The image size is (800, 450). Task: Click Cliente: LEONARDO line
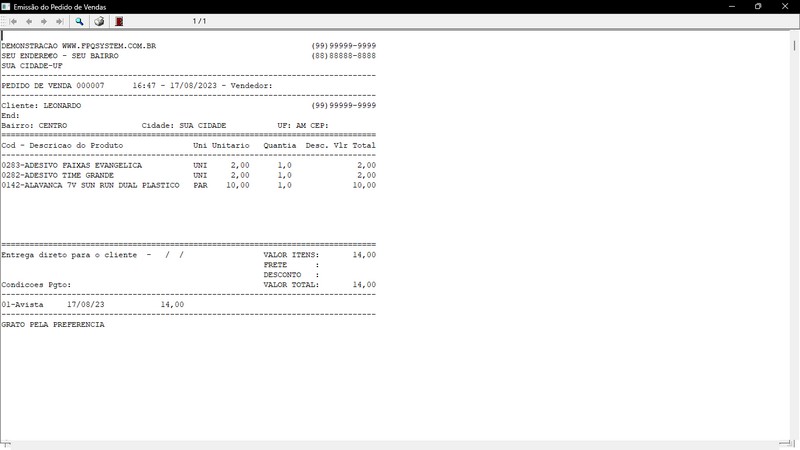[x=41, y=106]
